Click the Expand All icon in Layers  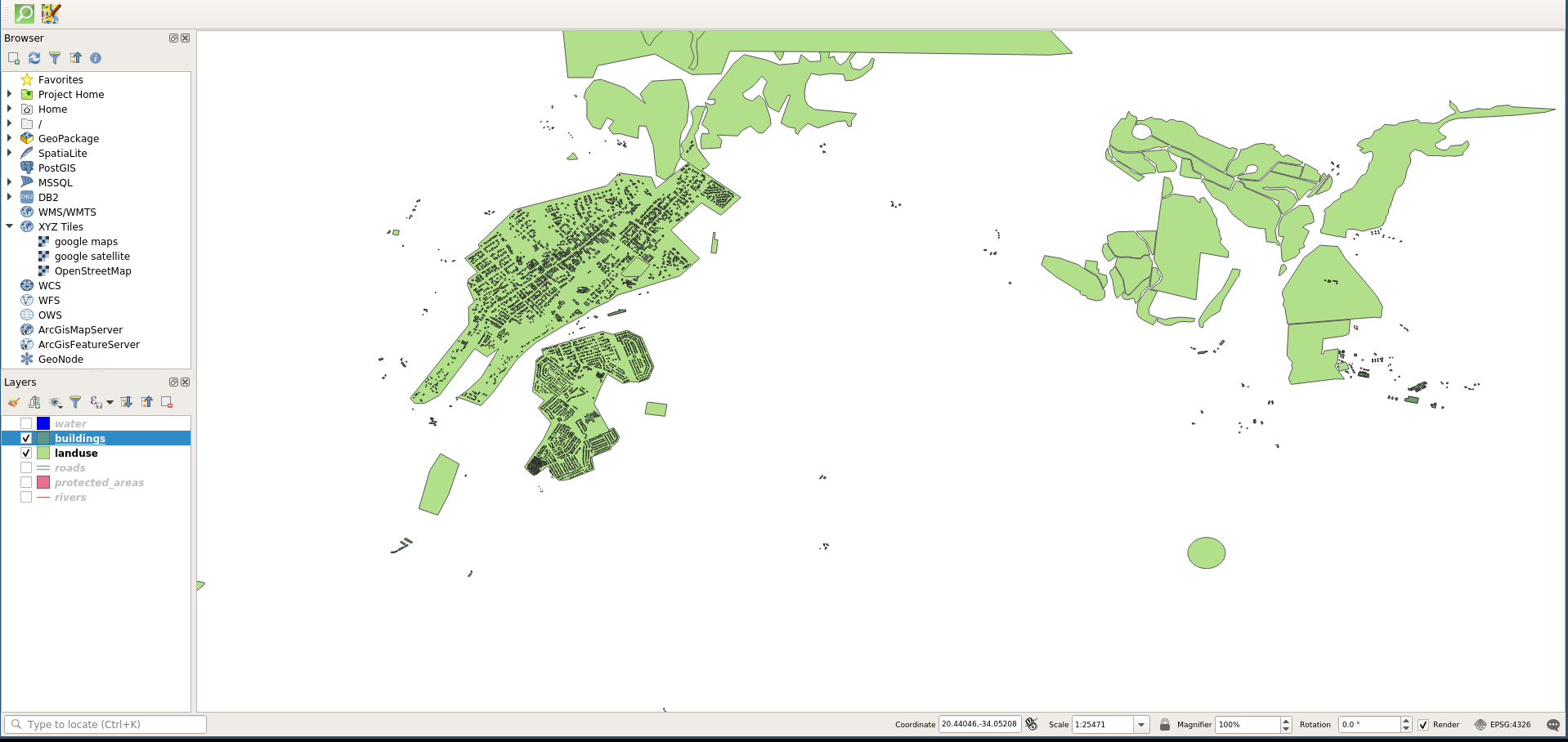point(126,402)
